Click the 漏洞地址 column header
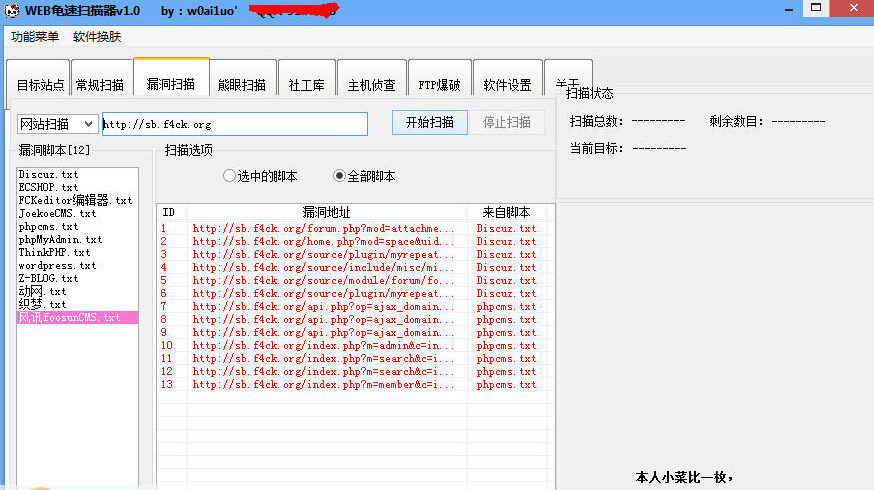The height and width of the screenshot is (490, 874). (x=327, y=212)
